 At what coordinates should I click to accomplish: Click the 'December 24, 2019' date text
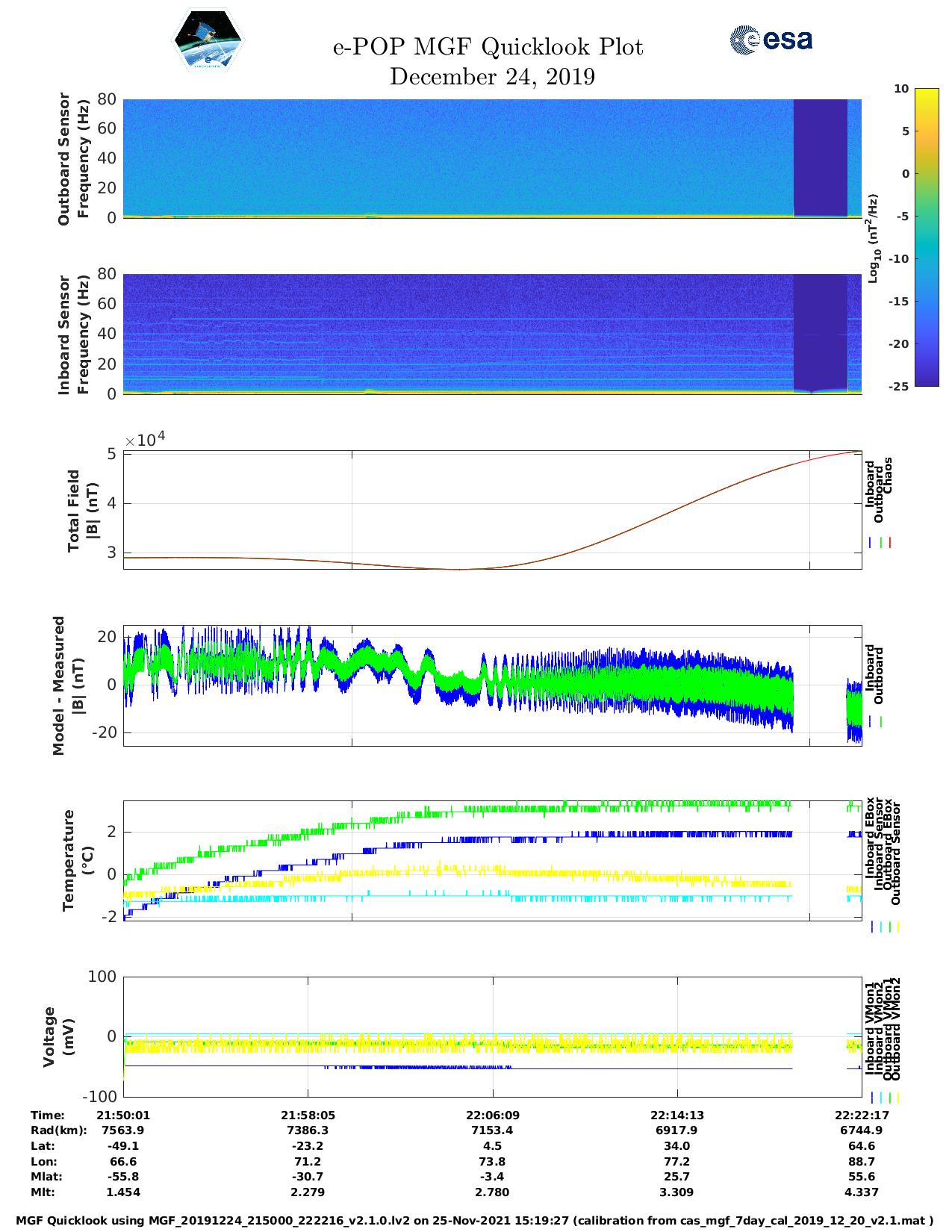pyautogui.click(x=492, y=77)
